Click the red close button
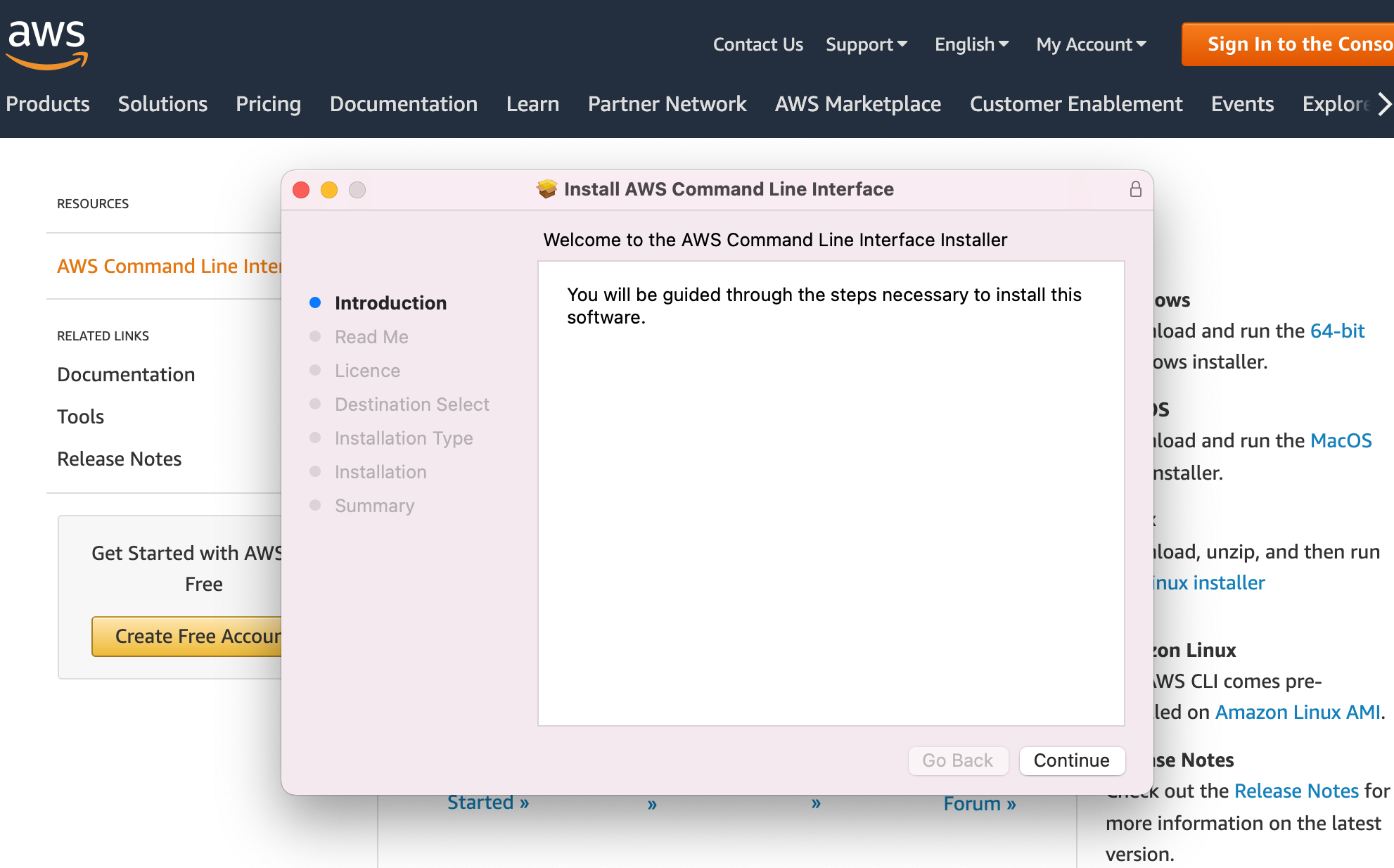 (301, 189)
